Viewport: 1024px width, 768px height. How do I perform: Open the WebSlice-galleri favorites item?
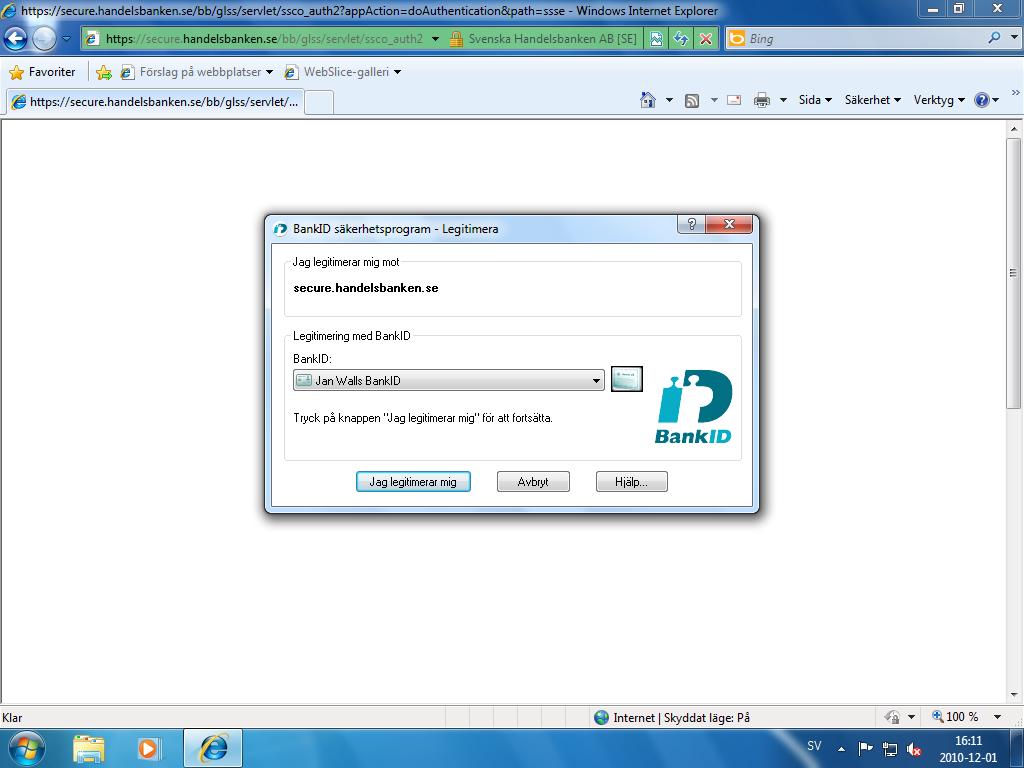click(x=344, y=72)
